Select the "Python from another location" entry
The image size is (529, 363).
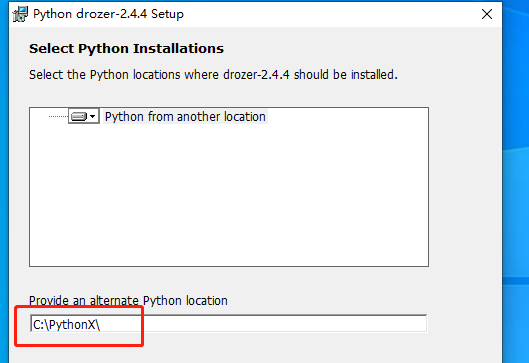[x=185, y=117]
